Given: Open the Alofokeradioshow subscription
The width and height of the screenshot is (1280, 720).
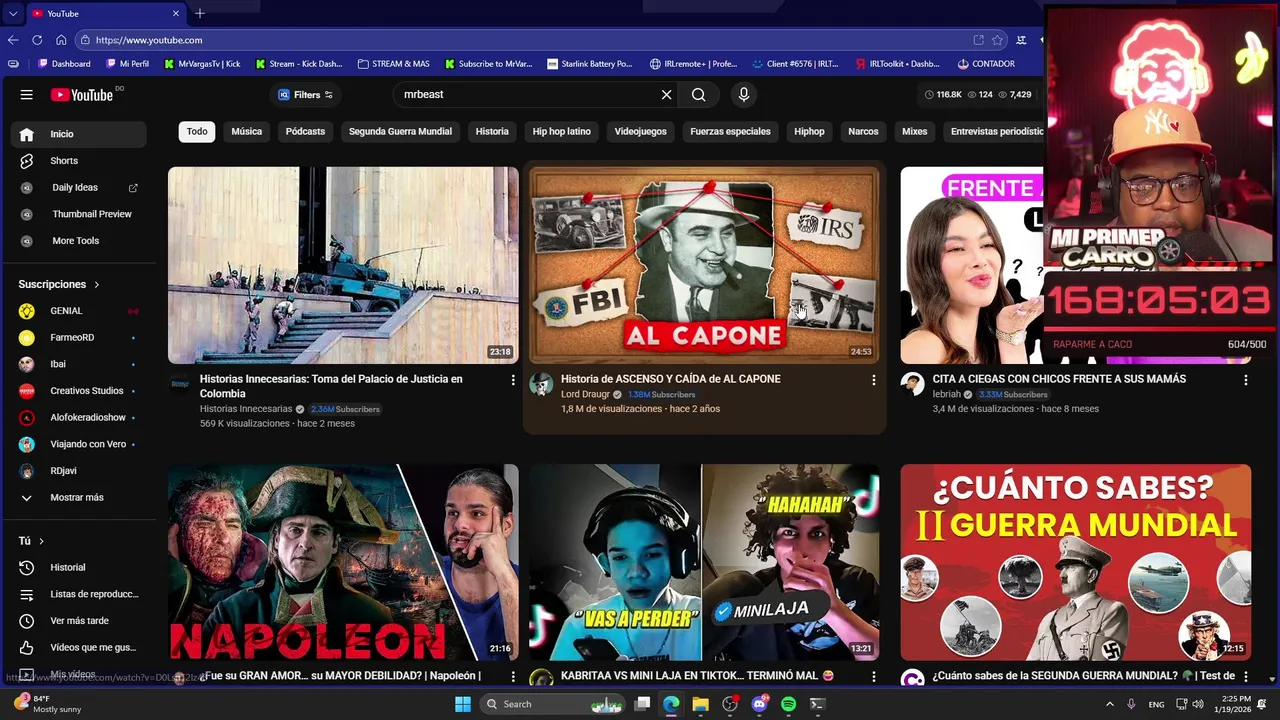Looking at the screenshot, I should click(x=78, y=417).
